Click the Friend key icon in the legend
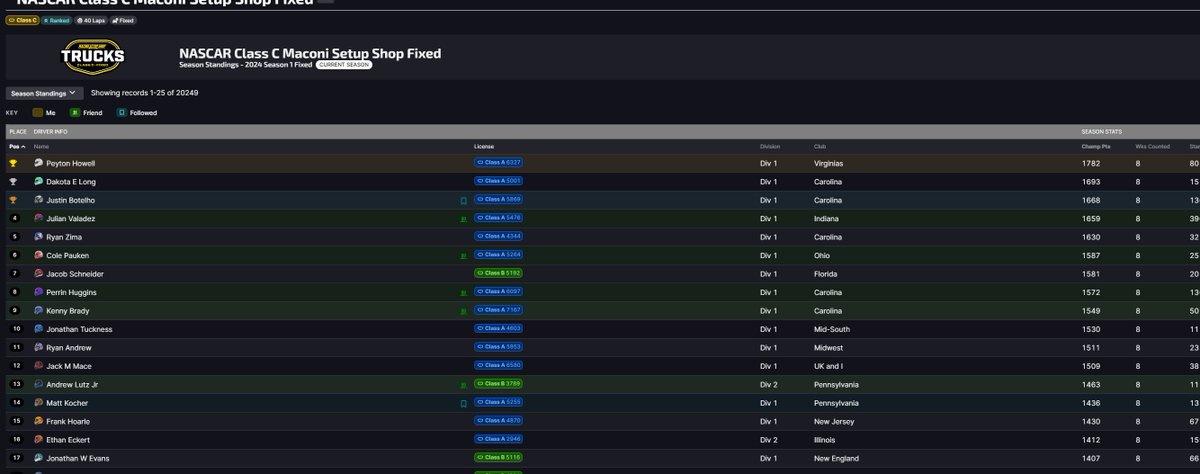 coord(76,113)
